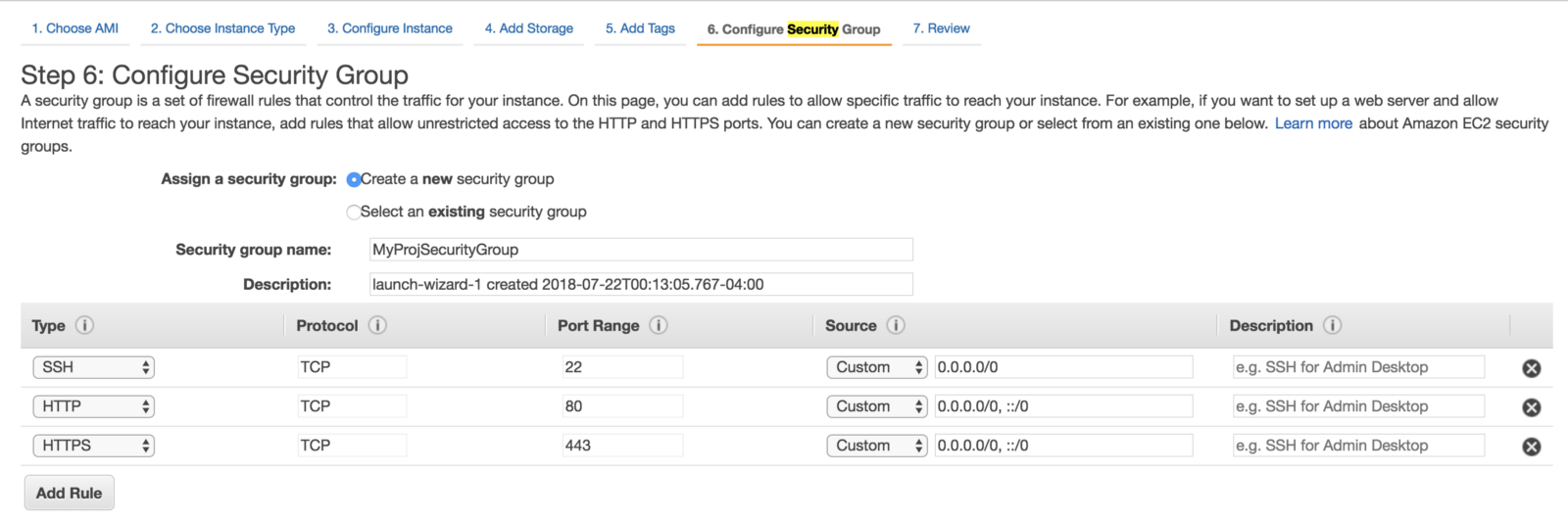Open the HTTP type dropdown
1568x519 pixels.
click(93, 406)
